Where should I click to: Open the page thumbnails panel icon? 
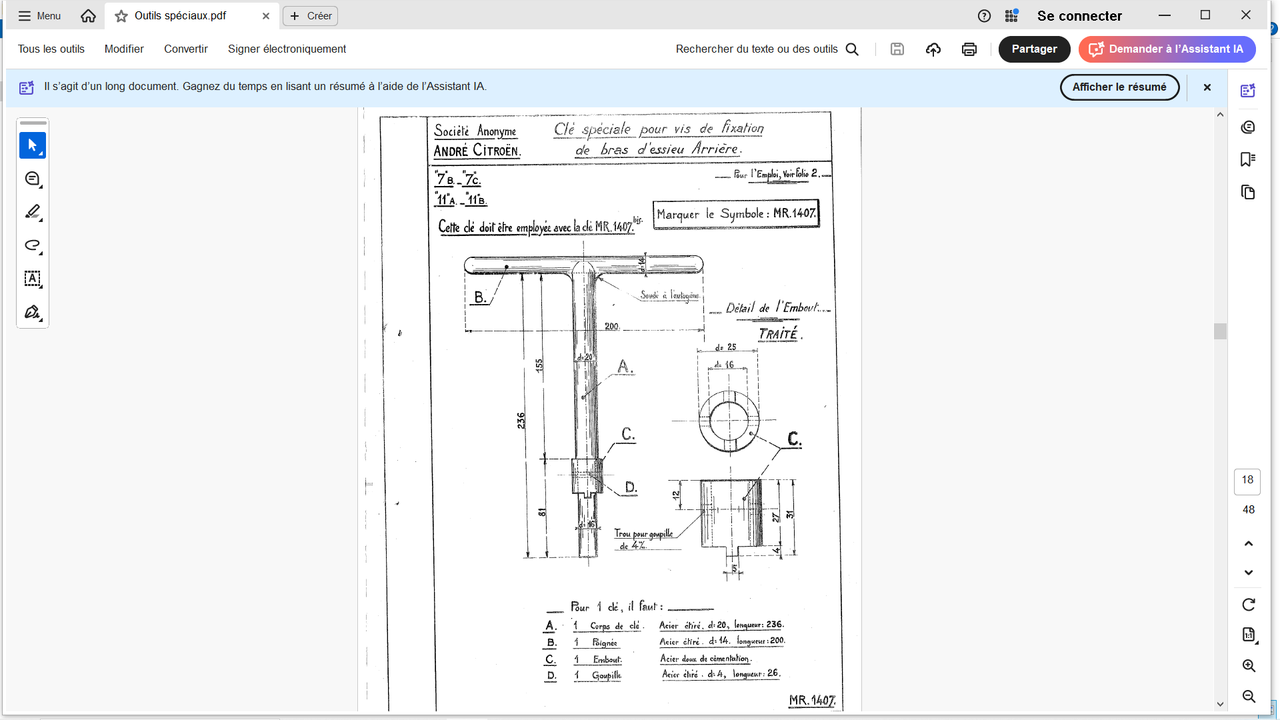(1248, 192)
